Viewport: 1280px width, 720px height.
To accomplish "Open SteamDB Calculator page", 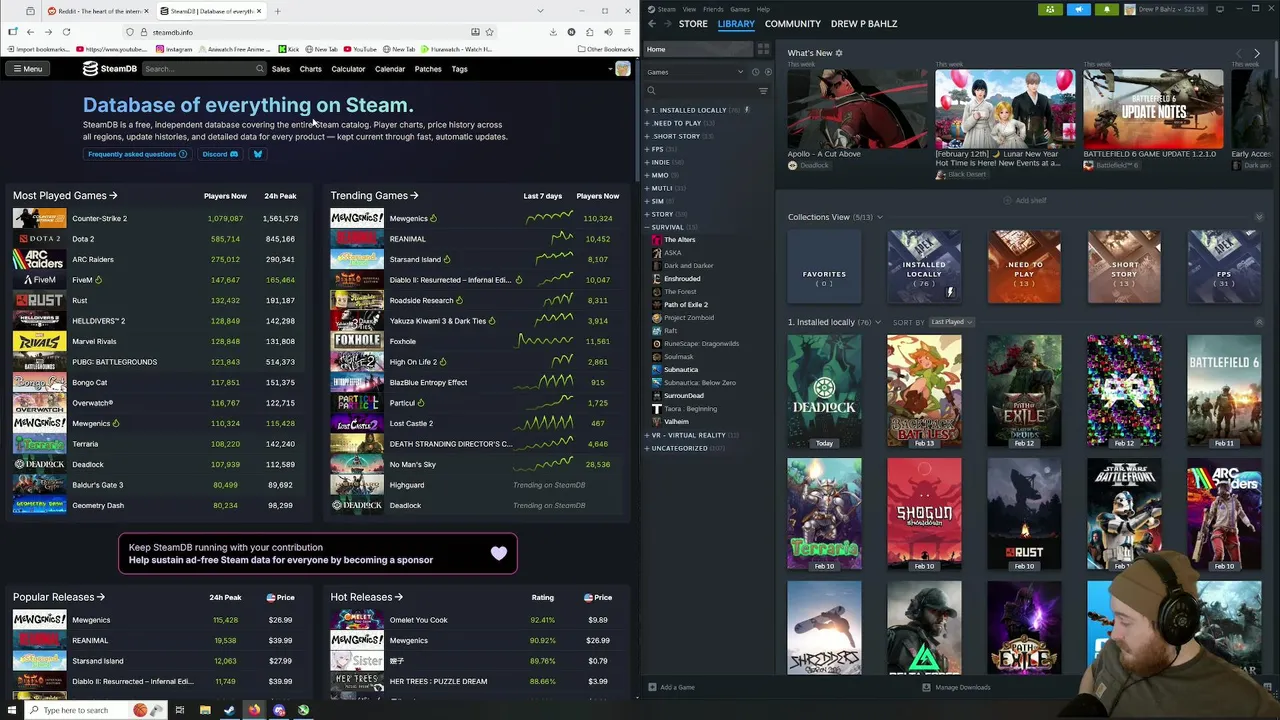I will pyautogui.click(x=348, y=69).
